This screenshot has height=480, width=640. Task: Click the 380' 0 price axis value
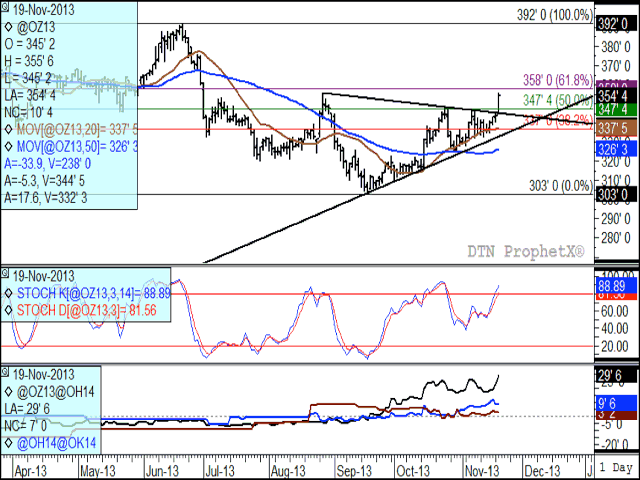point(616,47)
